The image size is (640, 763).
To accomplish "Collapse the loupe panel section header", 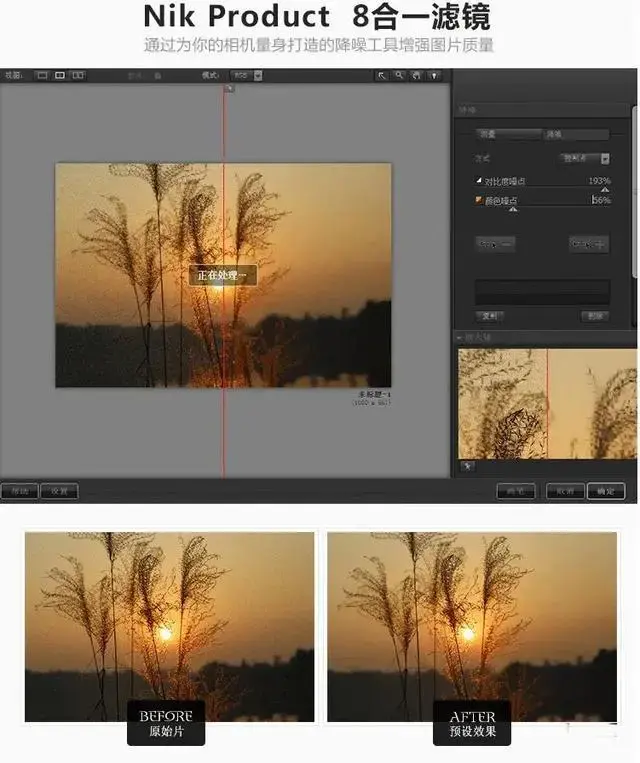I will pyautogui.click(x=459, y=337).
